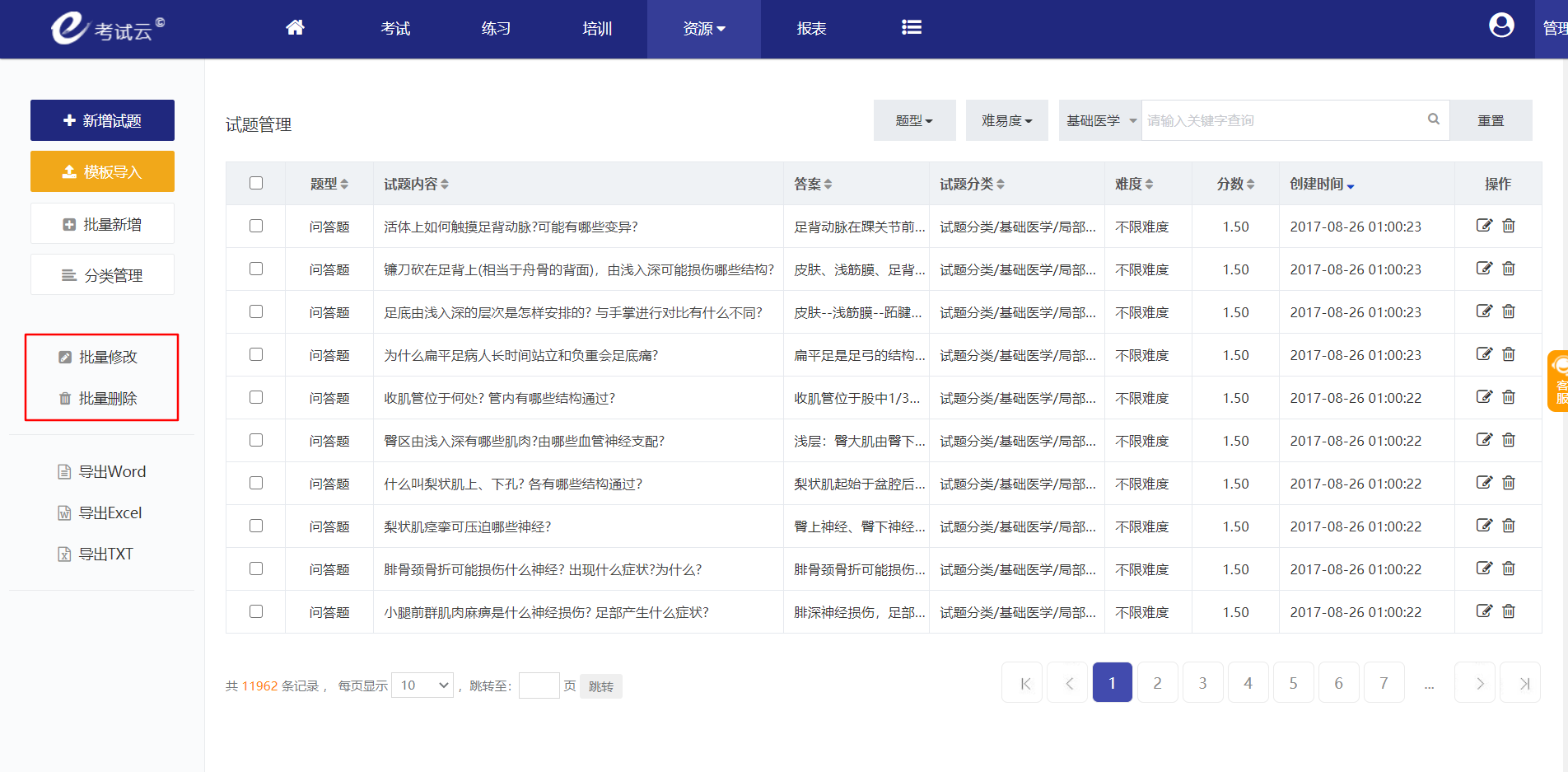Check the row for 什么叫梨状肌上、下孔
The image size is (1568, 772).
pyautogui.click(x=256, y=483)
